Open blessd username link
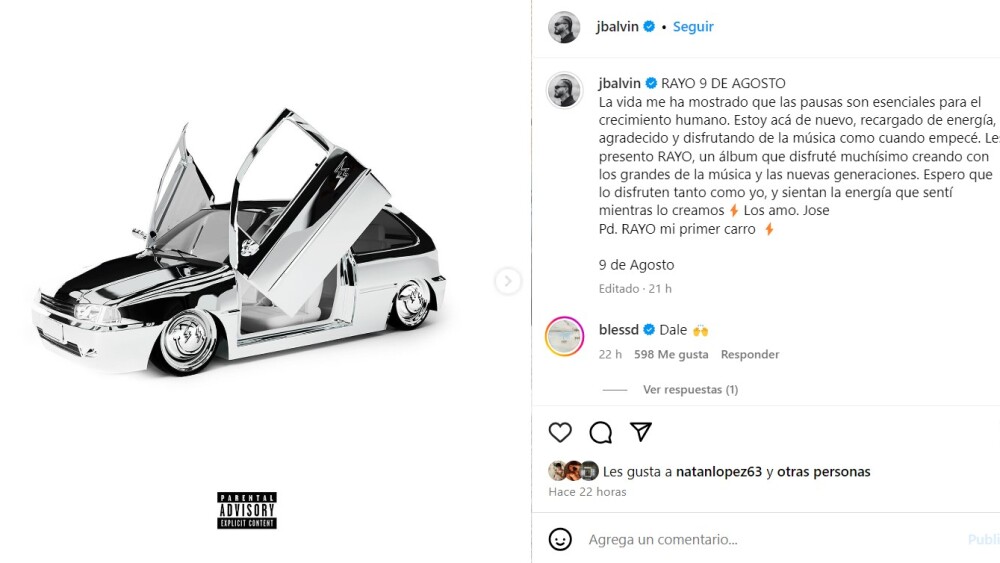Image resolution: width=1000 pixels, height=563 pixels. click(x=619, y=330)
